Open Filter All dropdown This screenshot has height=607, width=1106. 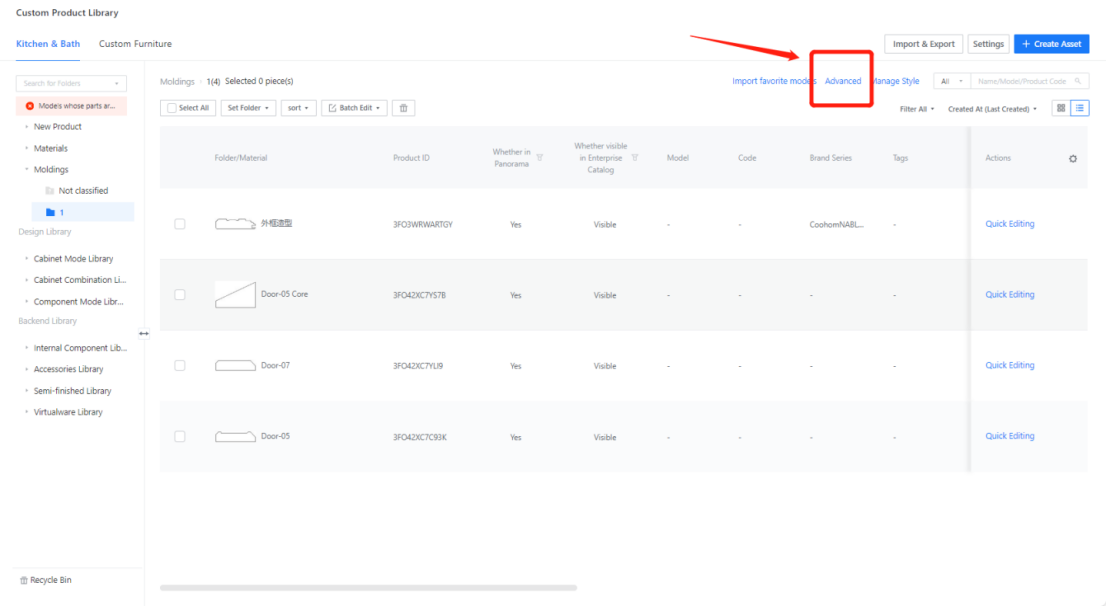(917, 109)
